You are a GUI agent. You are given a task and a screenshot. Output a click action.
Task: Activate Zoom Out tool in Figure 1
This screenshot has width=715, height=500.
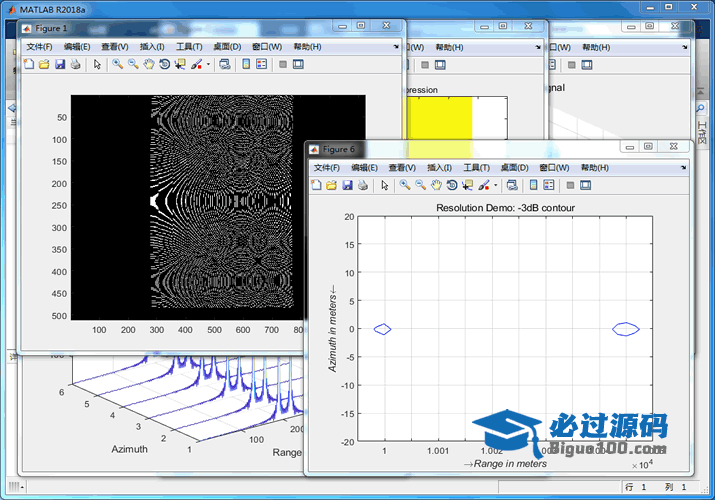click(133, 64)
